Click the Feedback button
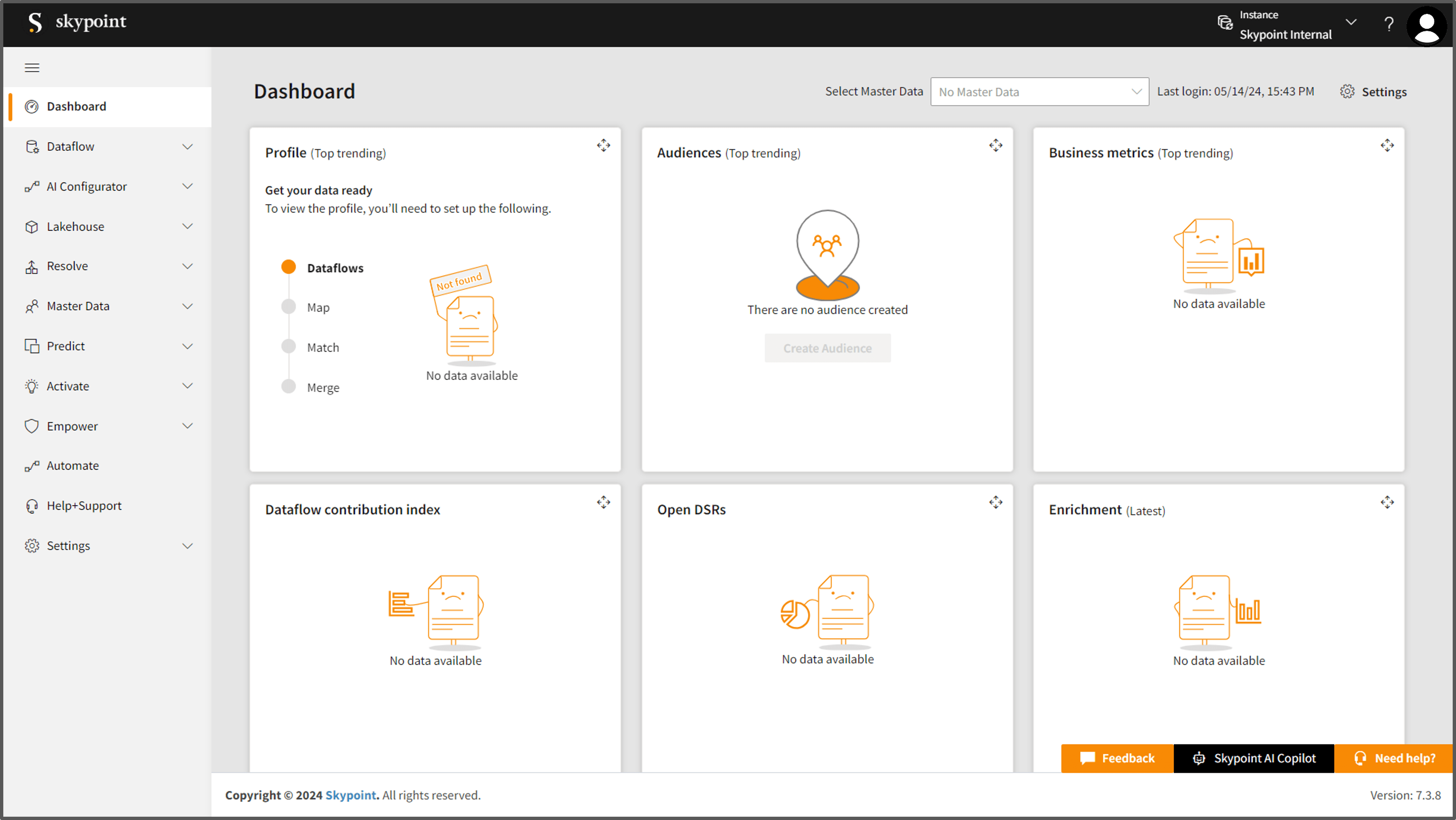The image size is (1456, 820). 1117,758
